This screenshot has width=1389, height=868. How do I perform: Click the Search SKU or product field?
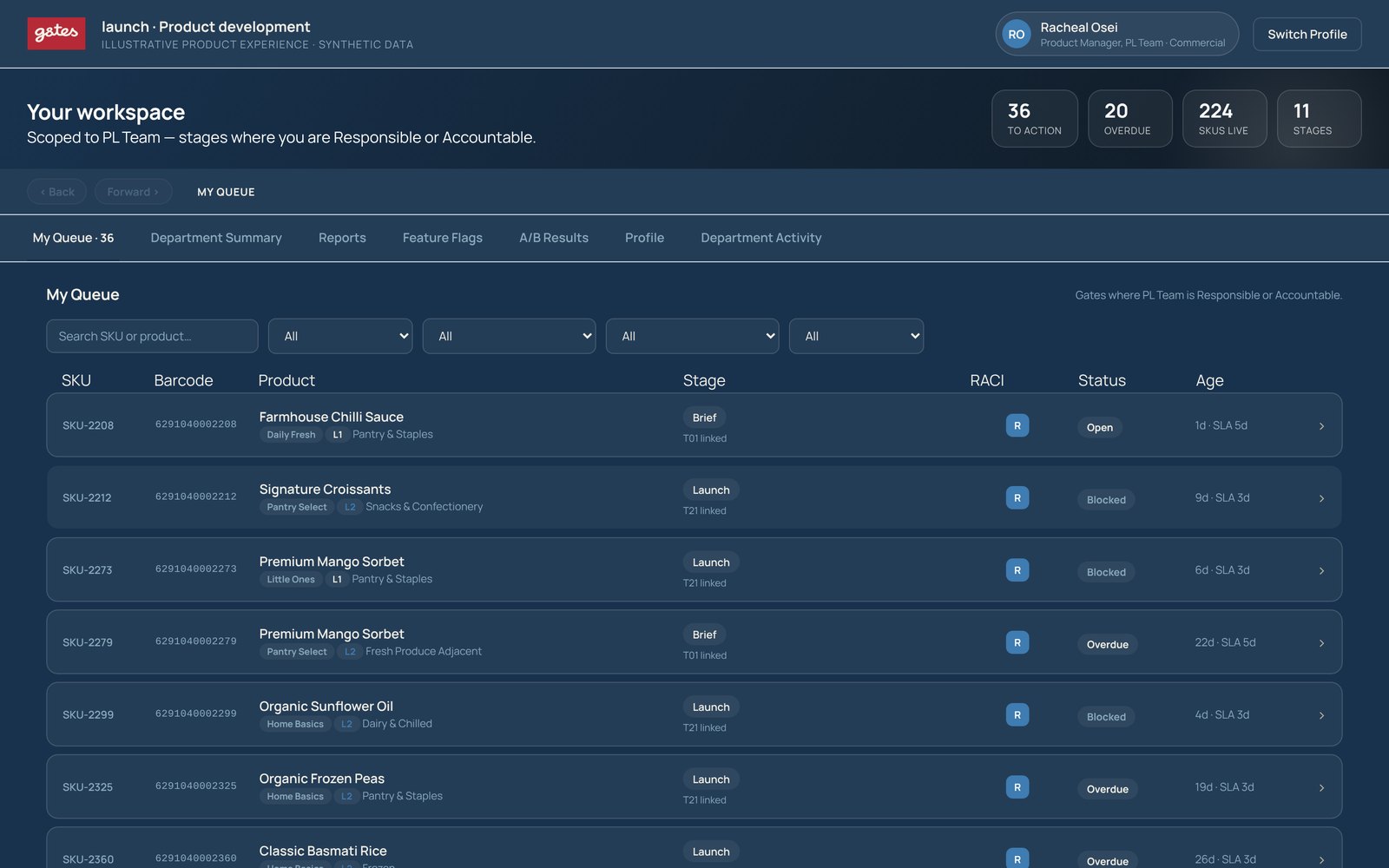(x=152, y=336)
